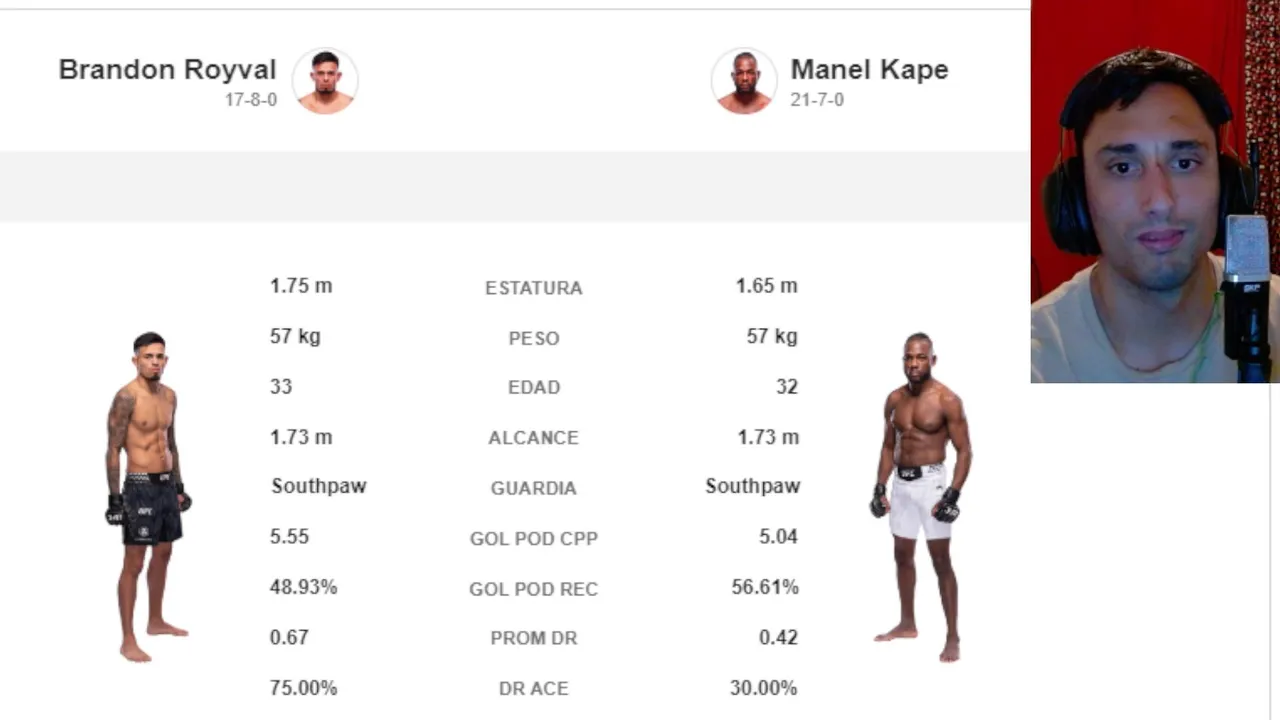This screenshot has width=1280, height=720.
Task: Click the GOL POD REC stat label
Action: [x=534, y=589]
